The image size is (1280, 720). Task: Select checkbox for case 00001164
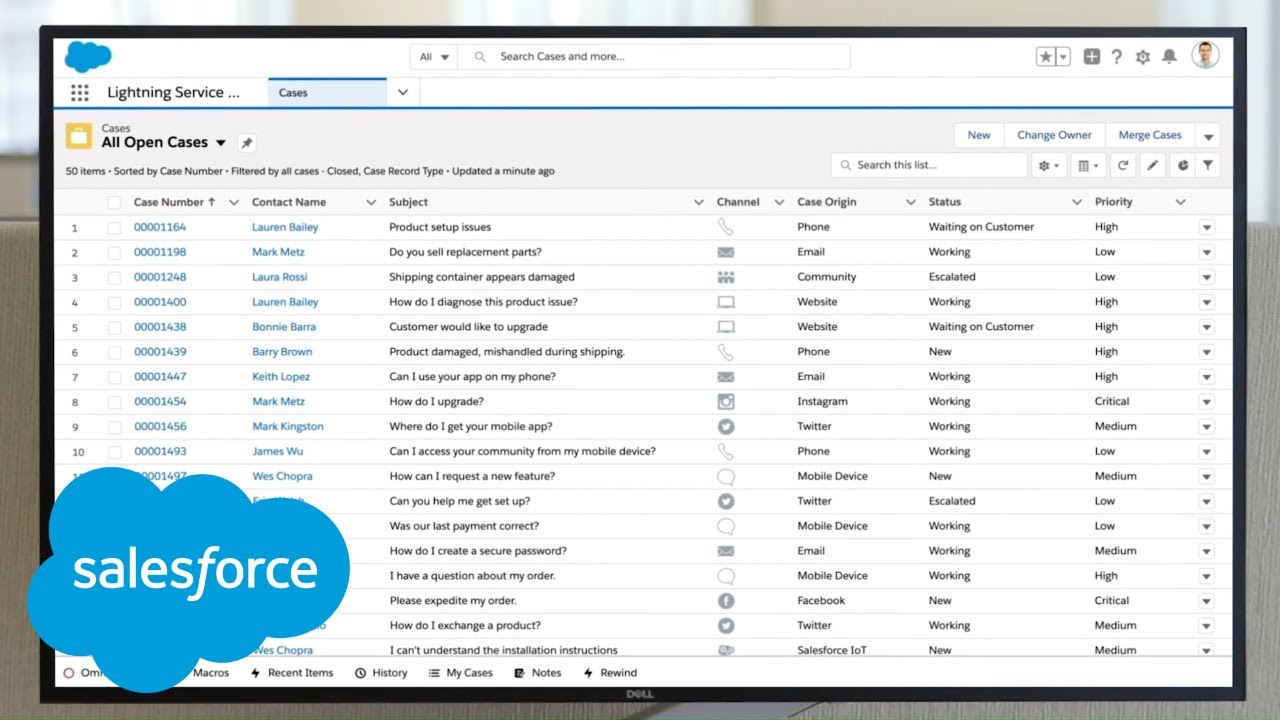click(x=114, y=227)
